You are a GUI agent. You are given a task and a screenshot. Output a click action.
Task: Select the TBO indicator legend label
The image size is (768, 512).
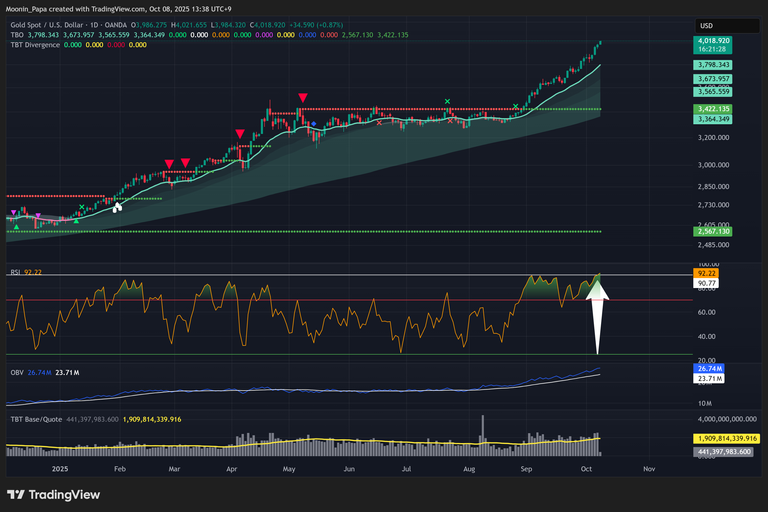(x=18, y=33)
